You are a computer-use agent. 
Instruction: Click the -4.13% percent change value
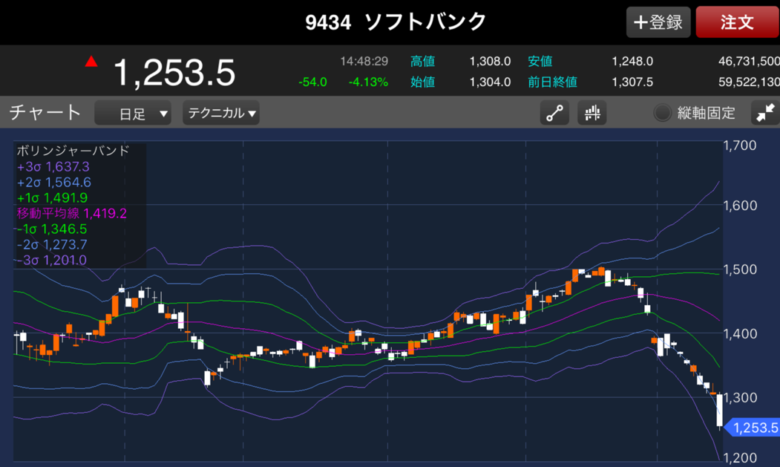[x=368, y=82]
